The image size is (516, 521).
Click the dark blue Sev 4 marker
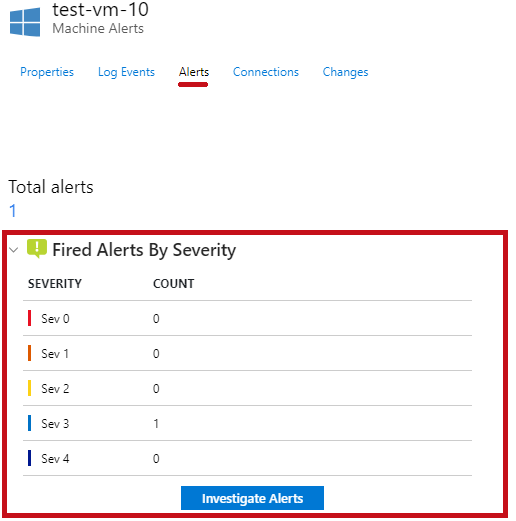(30, 458)
